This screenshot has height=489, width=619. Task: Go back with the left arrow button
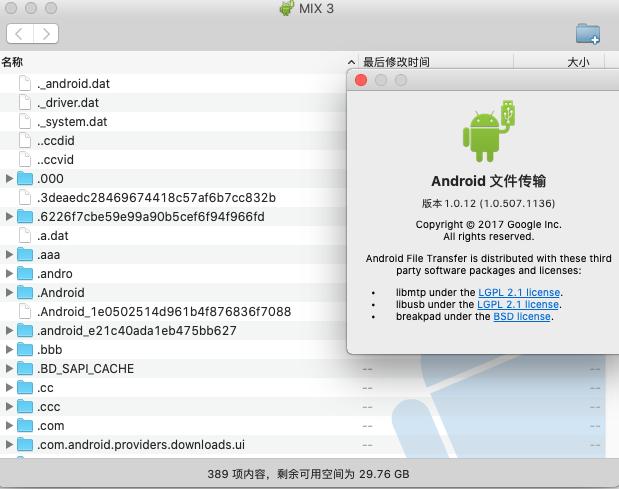[x=20, y=34]
